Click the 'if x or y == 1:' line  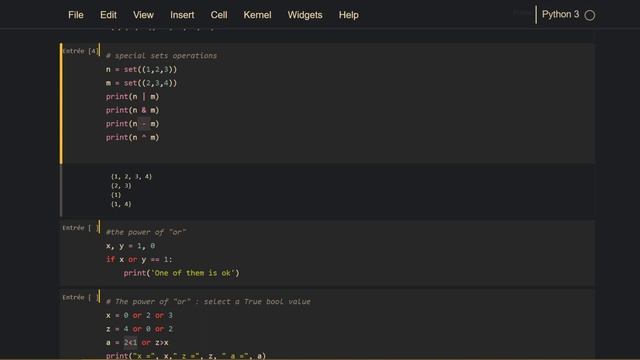tap(139, 260)
